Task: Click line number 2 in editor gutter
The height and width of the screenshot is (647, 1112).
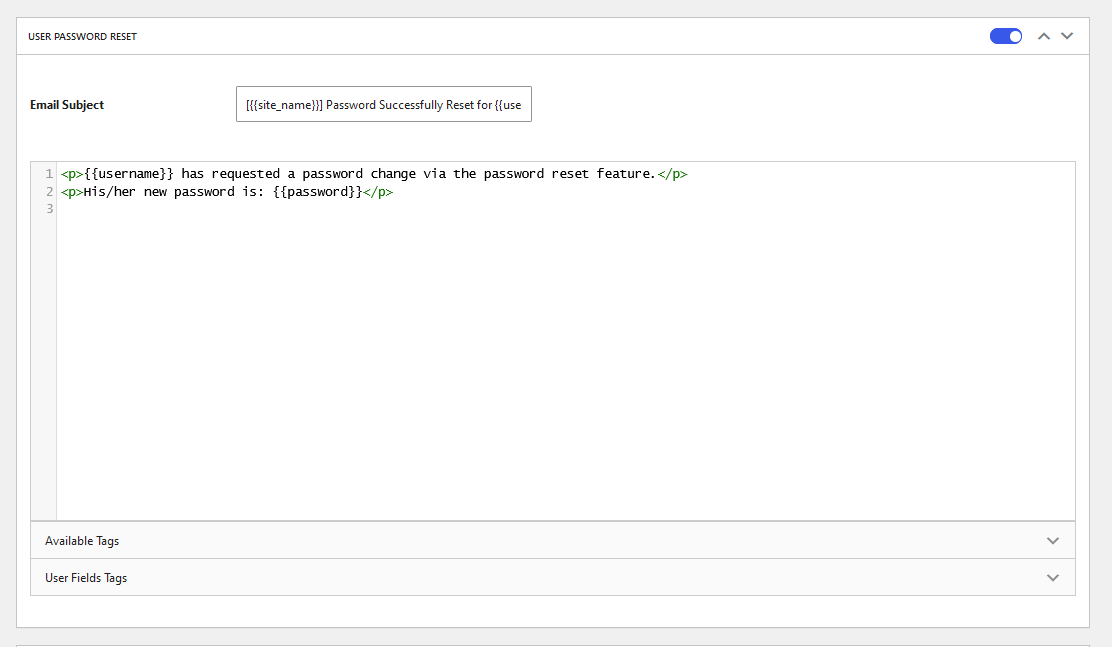Action: 48,192
